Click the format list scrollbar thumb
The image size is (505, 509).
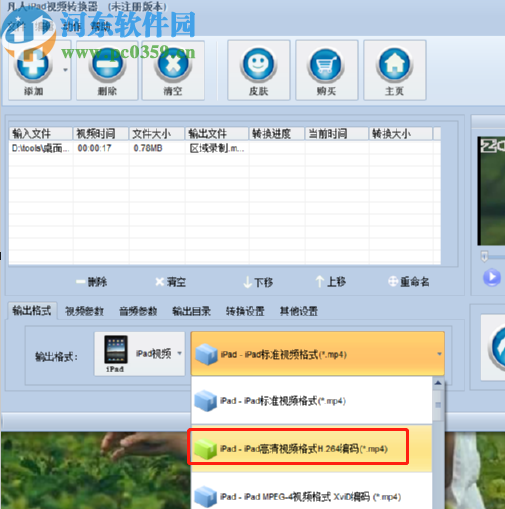click(438, 405)
